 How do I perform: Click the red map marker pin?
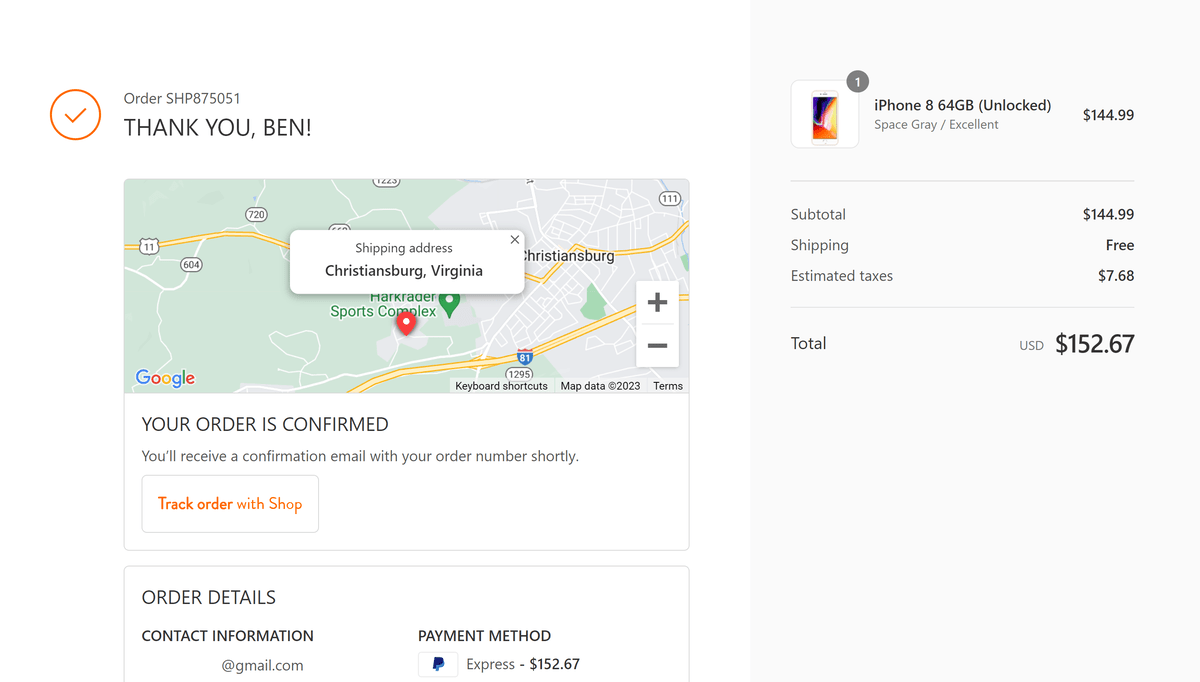coord(405,322)
